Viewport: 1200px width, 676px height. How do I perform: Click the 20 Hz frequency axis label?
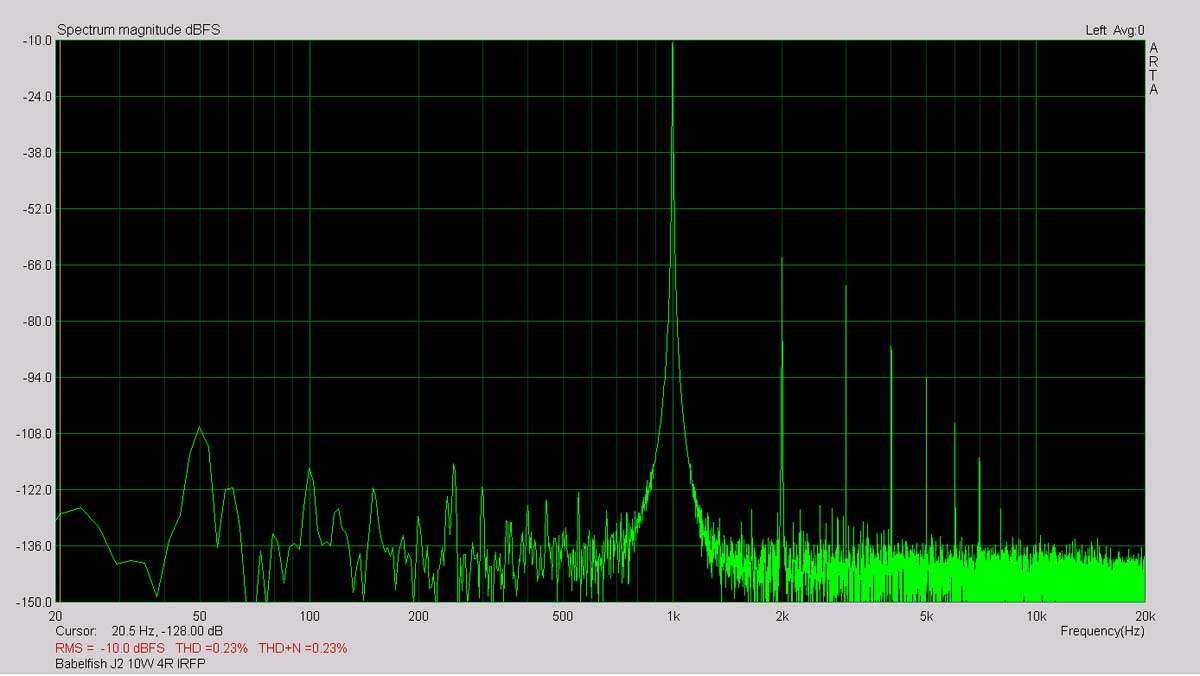coord(55,616)
